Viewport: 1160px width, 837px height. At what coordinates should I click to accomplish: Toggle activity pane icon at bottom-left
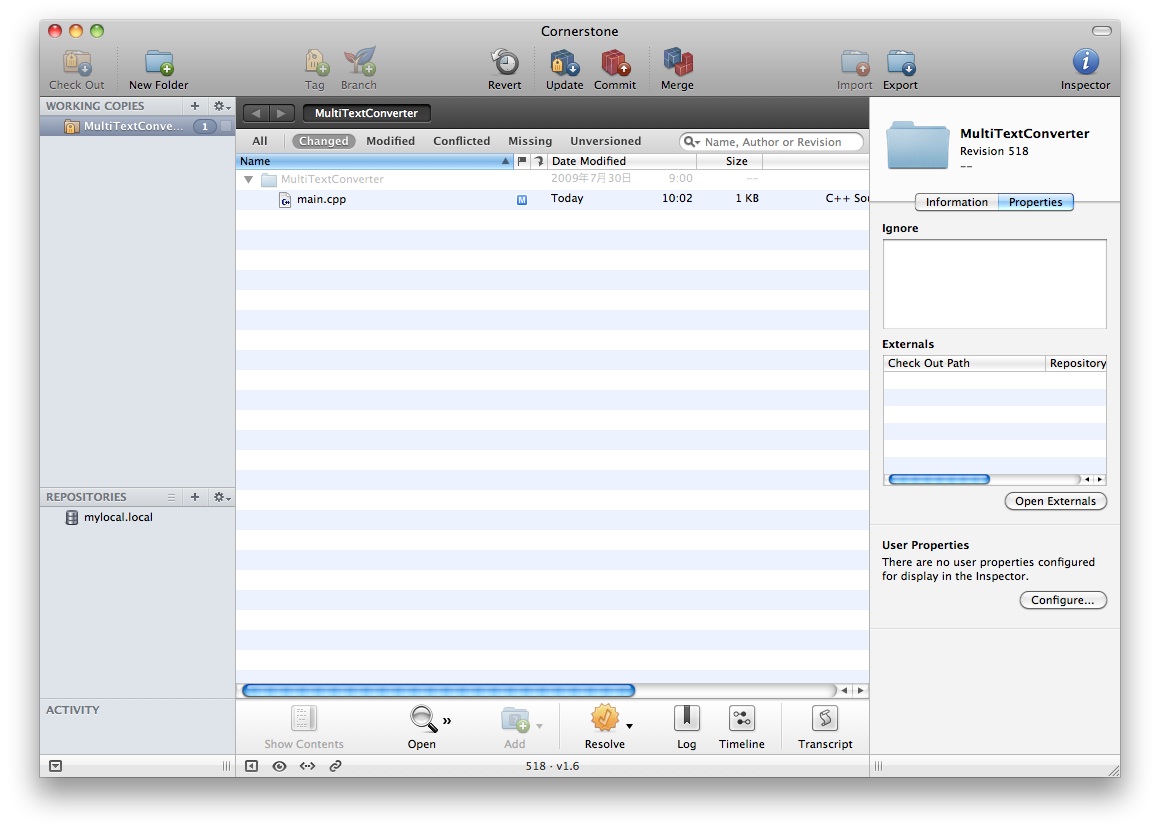(55, 766)
